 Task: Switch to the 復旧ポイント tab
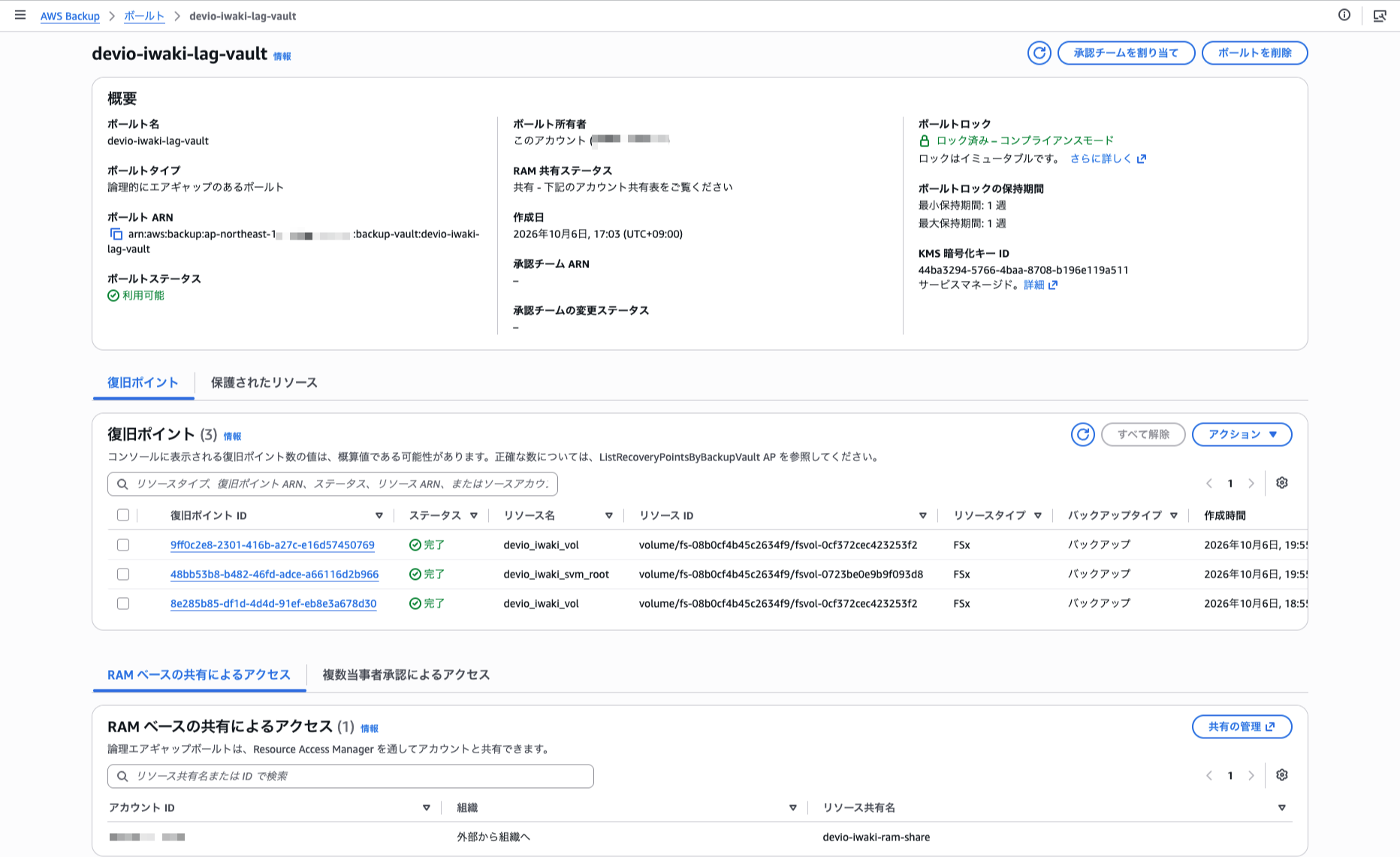click(143, 382)
